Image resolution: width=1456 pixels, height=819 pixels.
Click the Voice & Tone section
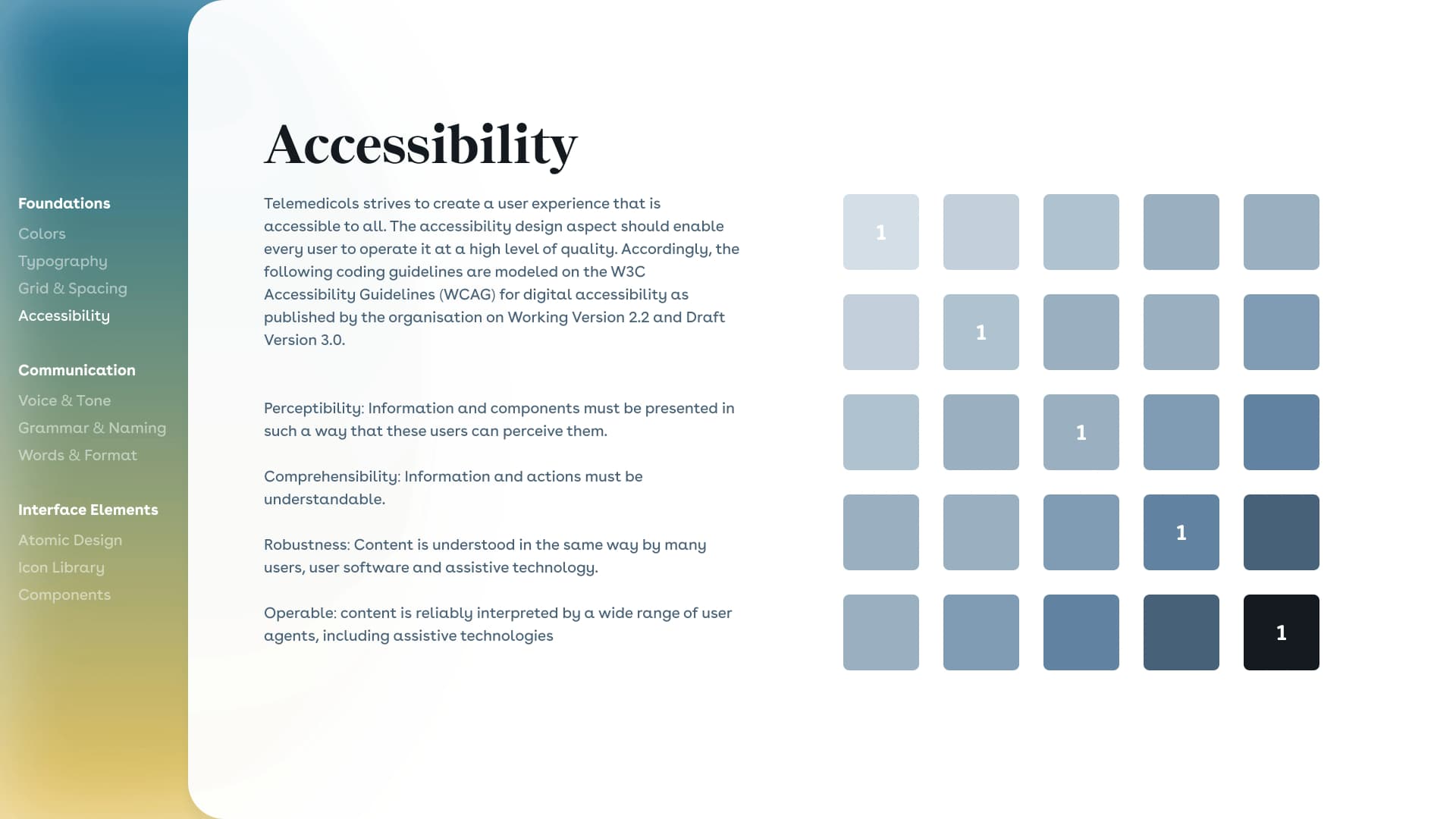pos(65,400)
